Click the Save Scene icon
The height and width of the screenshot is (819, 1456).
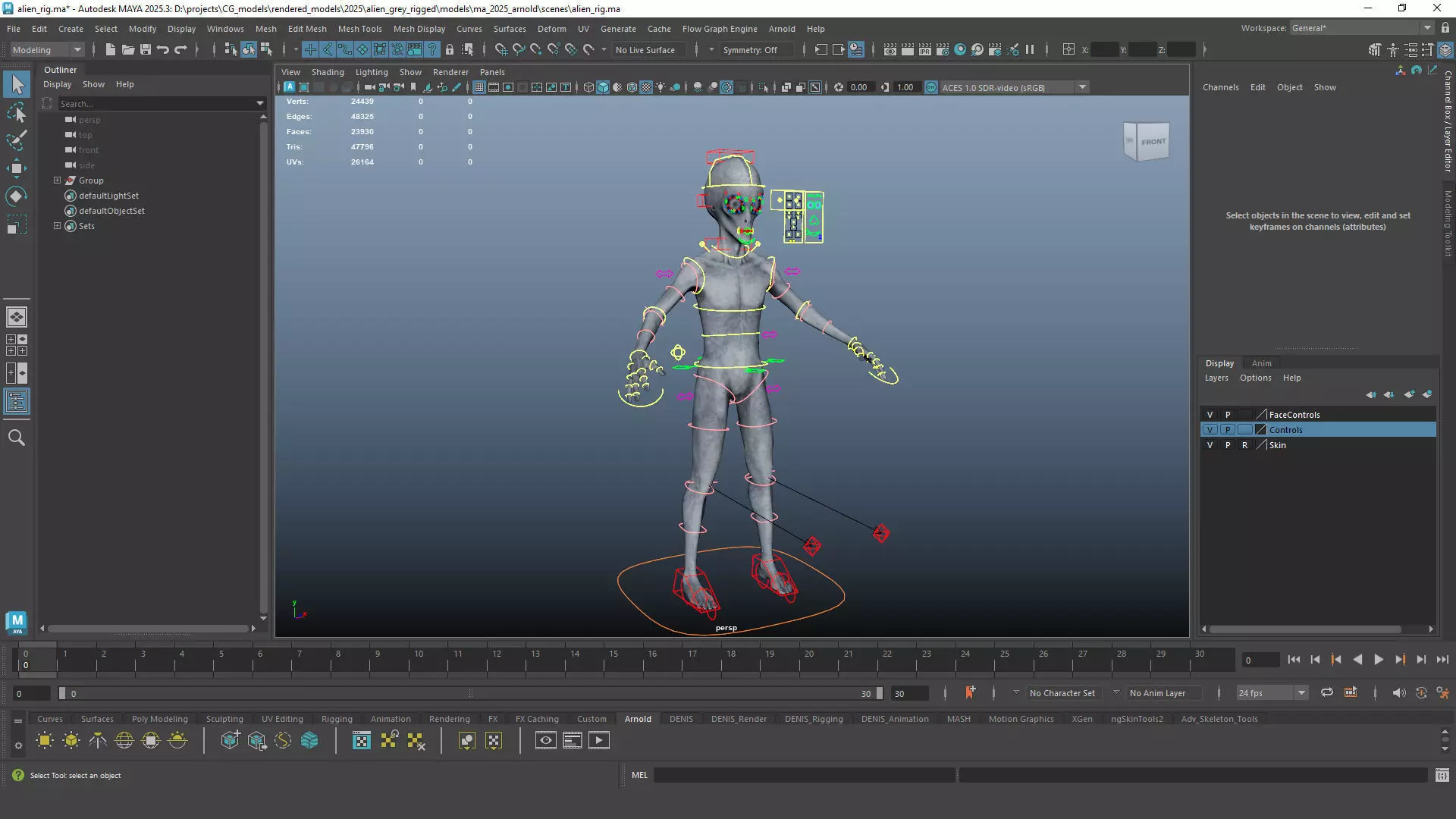(146, 50)
